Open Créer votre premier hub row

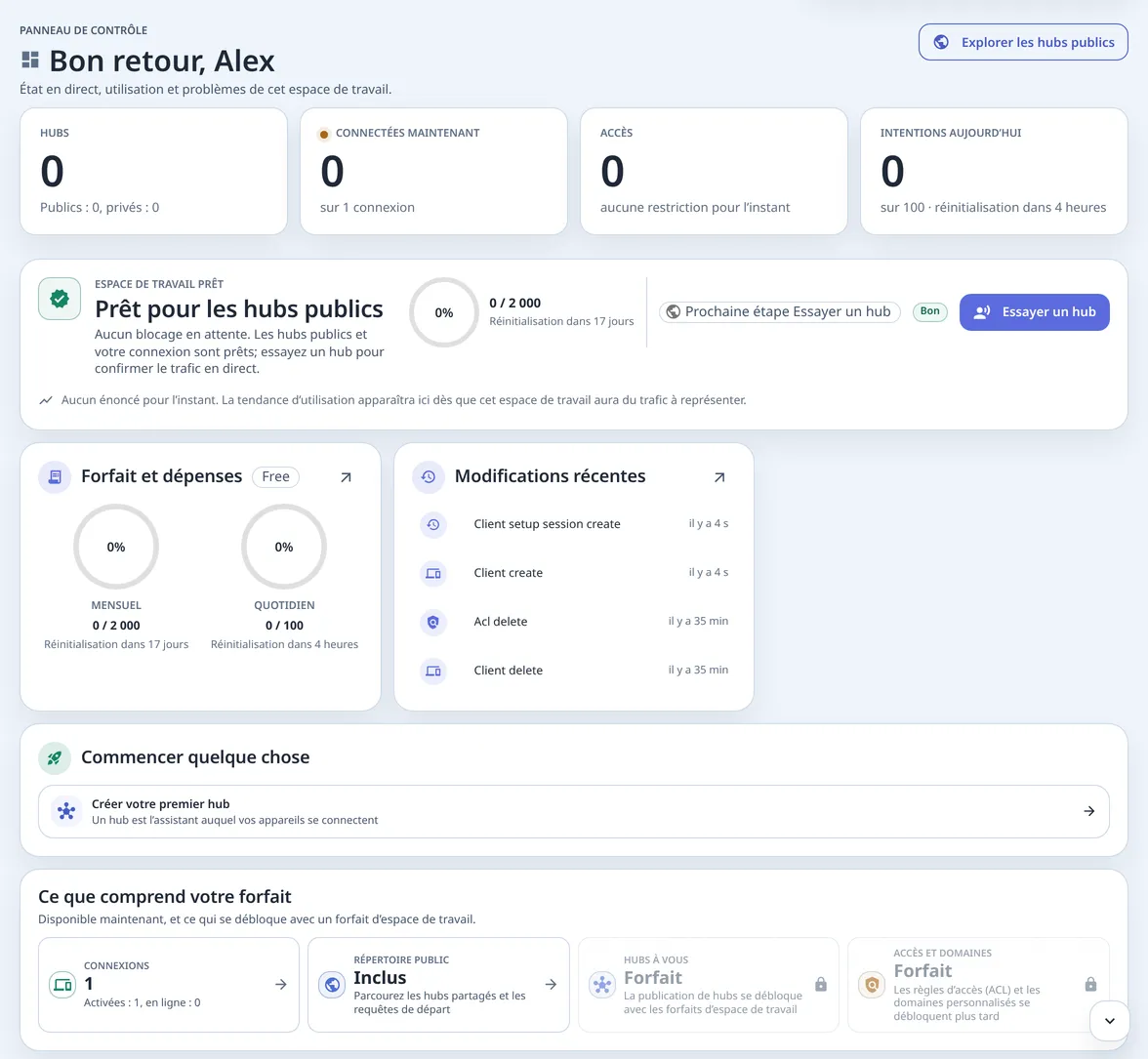(573, 811)
